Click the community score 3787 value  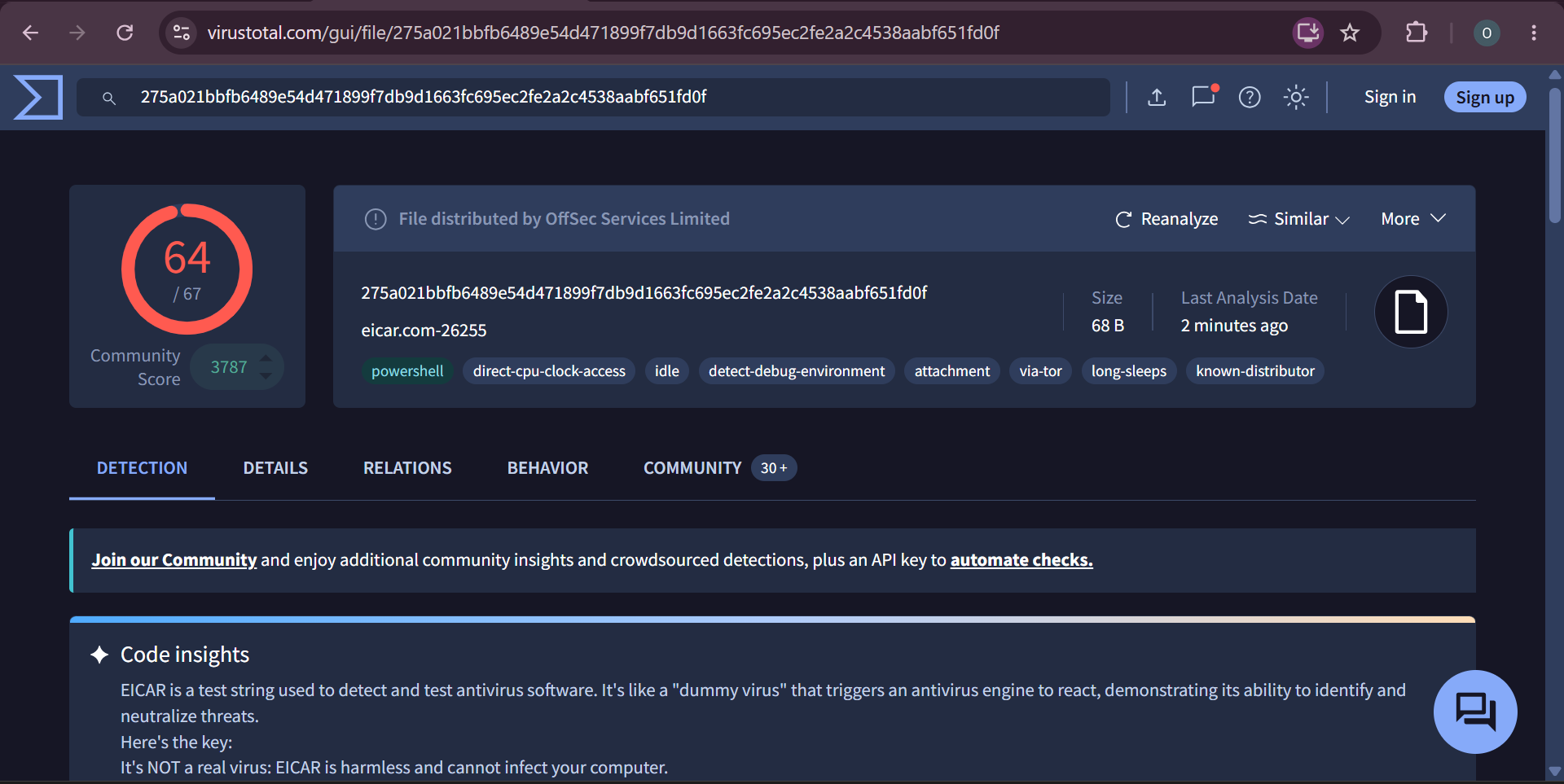(x=229, y=367)
